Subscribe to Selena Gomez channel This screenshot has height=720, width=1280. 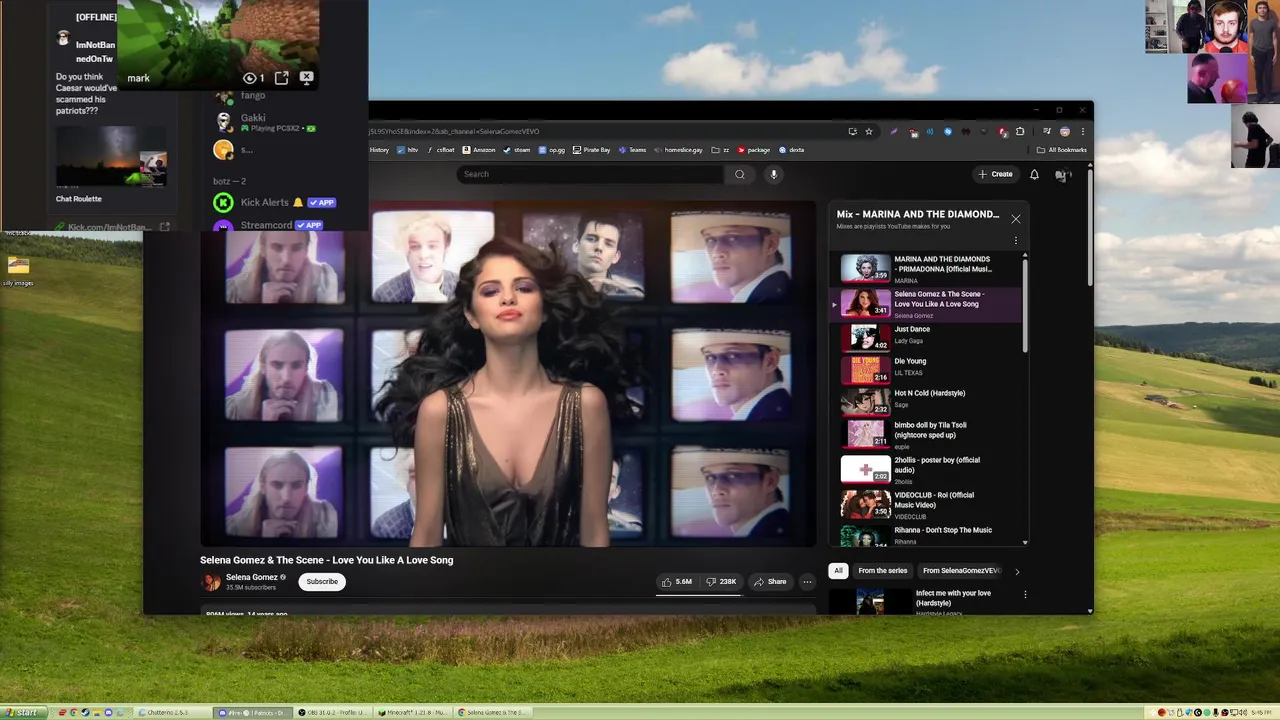point(322,581)
